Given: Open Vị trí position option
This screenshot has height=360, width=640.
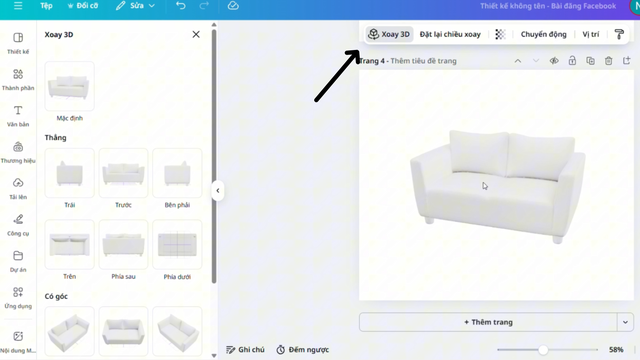Looking at the screenshot, I should point(591,34).
